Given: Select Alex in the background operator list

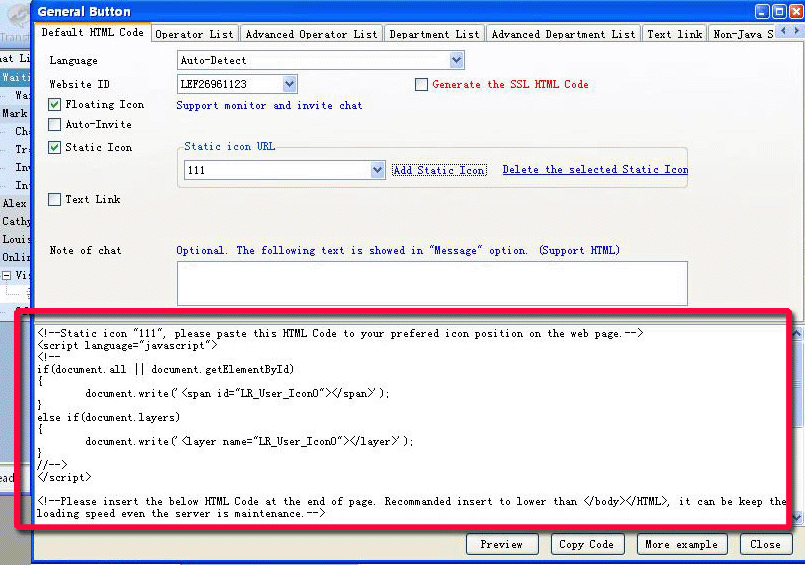Looking at the screenshot, I should coord(14,203).
